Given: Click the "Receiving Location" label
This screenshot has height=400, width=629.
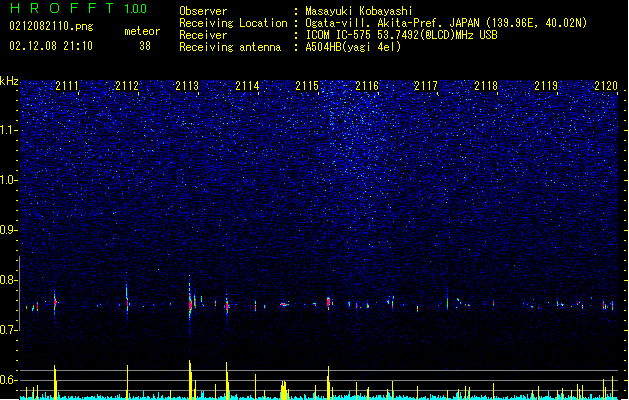Looking at the screenshot, I should pos(233,23).
